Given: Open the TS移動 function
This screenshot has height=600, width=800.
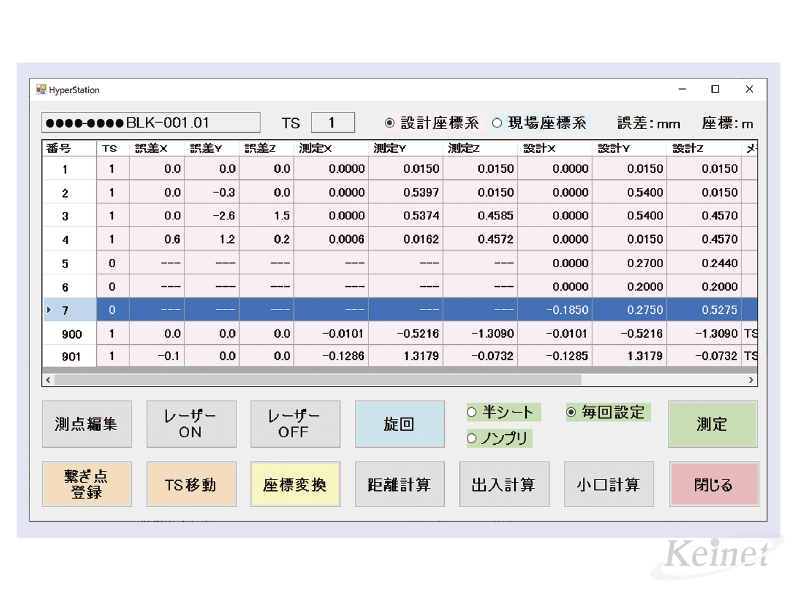Looking at the screenshot, I should tap(190, 485).
